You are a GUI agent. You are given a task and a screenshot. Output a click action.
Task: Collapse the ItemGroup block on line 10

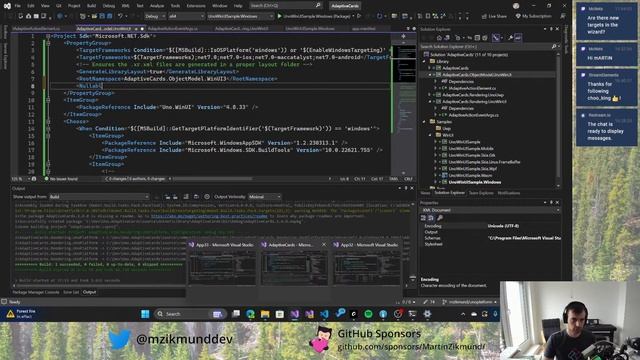pyautogui.click(x=48, y=100)
